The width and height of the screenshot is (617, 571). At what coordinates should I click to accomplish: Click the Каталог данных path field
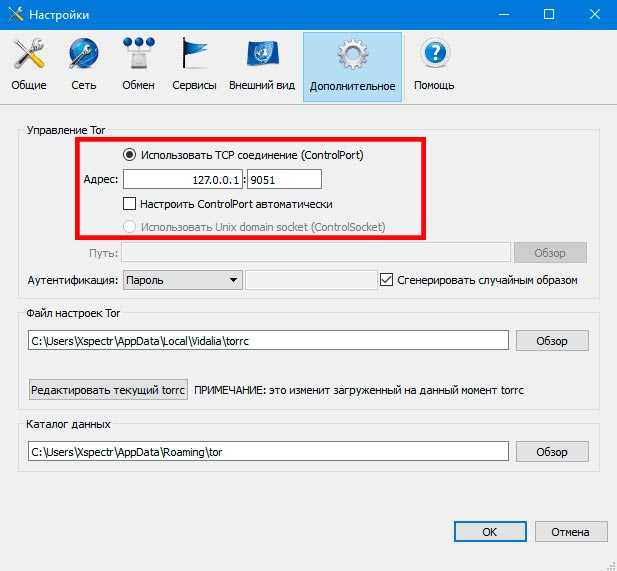[268, 451]
